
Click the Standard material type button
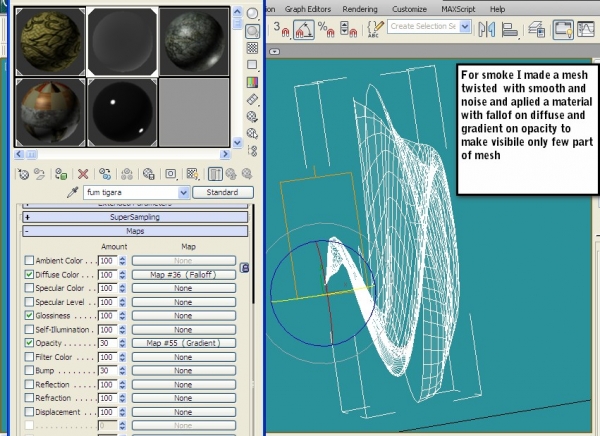click(222, 192)
